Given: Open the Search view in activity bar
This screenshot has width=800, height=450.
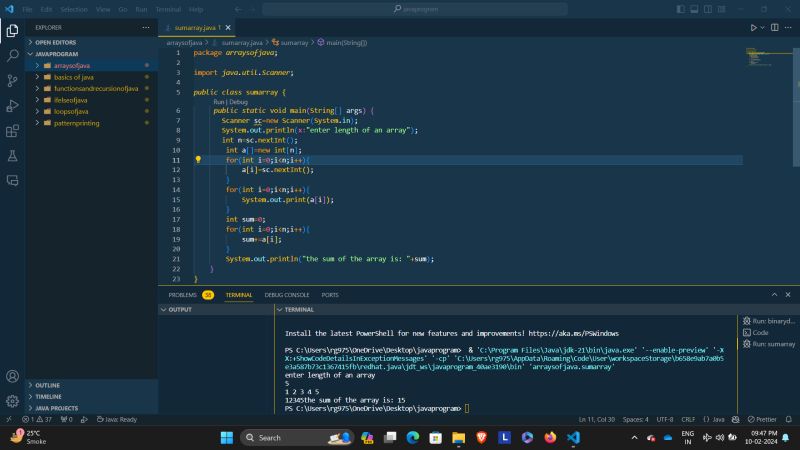Looking at the screenshot, I should [12, 55].
